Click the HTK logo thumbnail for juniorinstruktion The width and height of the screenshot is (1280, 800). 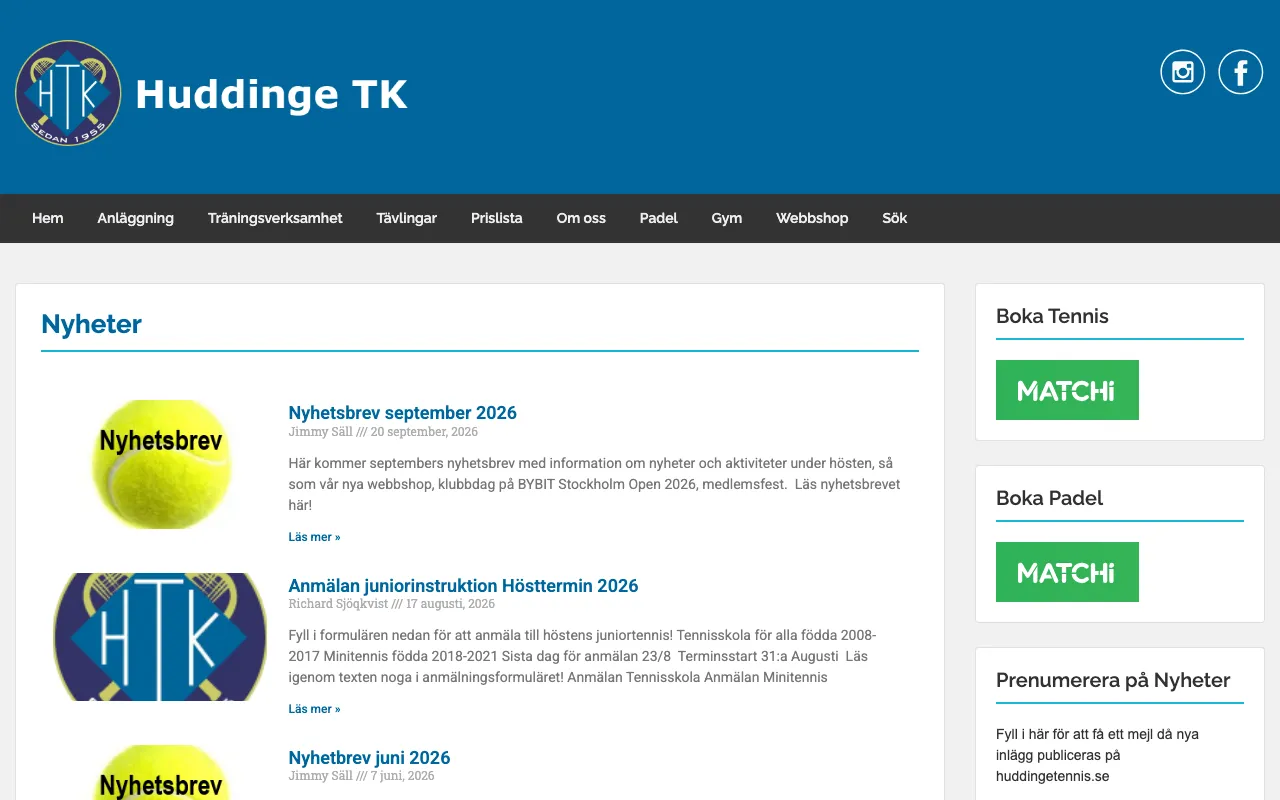click(160, 637)
